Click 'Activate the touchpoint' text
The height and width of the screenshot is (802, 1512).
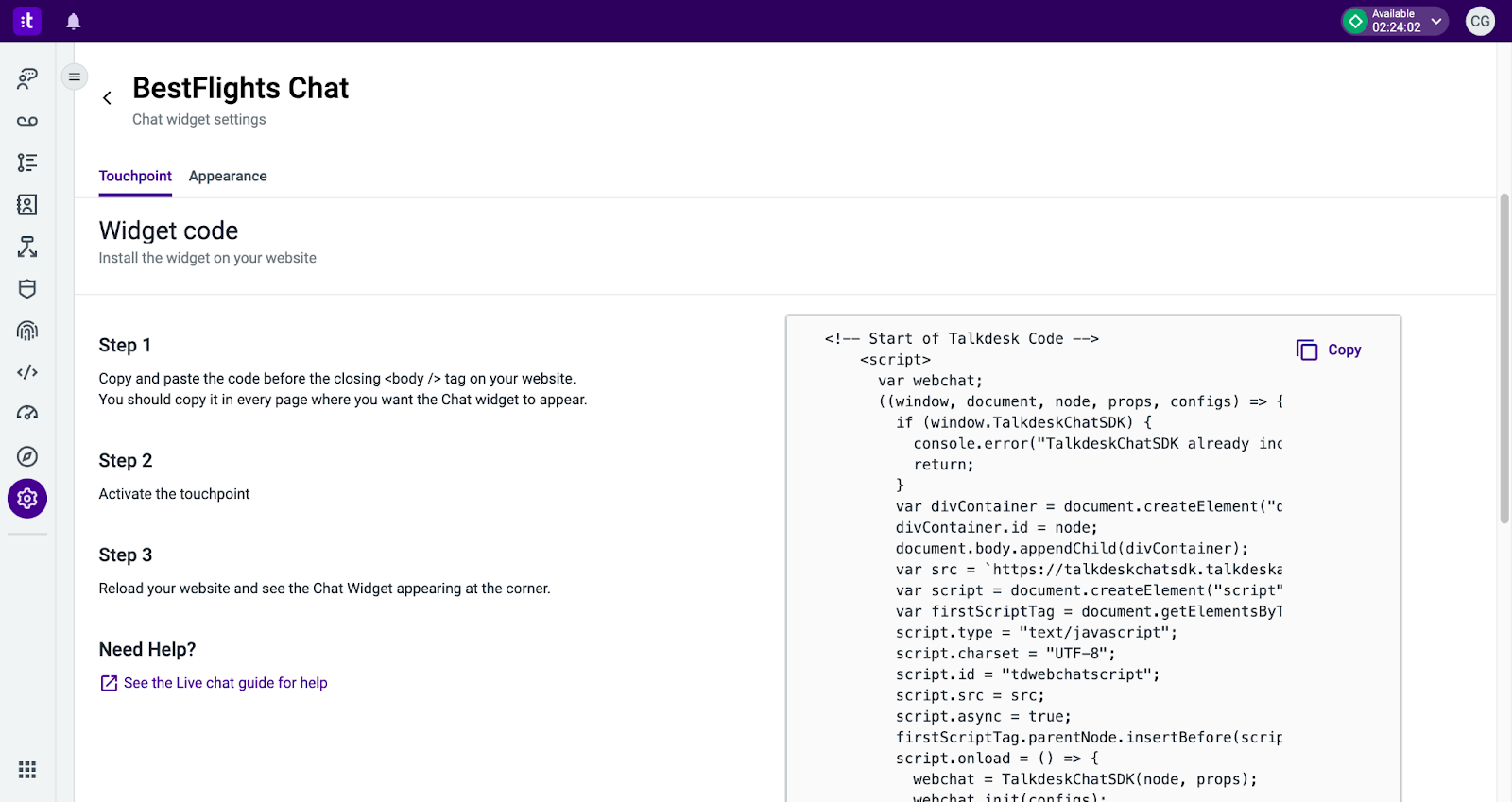point(175,494)
